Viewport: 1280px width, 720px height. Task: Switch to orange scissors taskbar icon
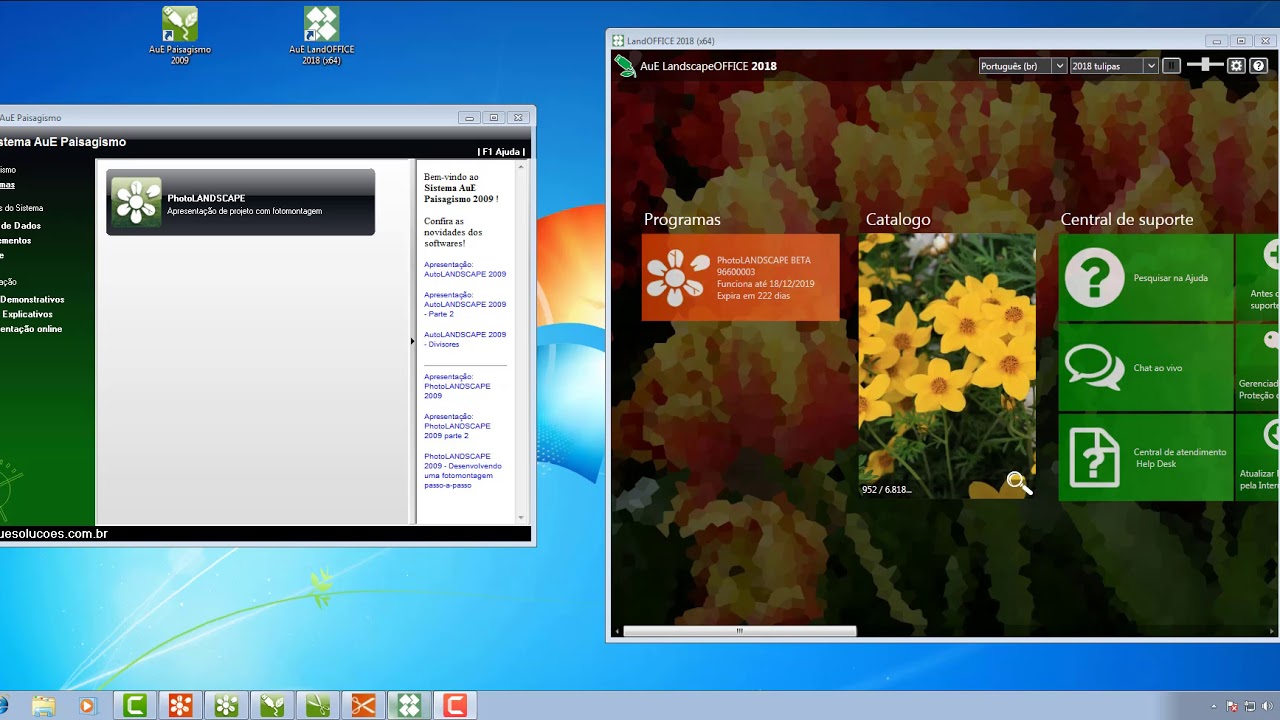363,706
